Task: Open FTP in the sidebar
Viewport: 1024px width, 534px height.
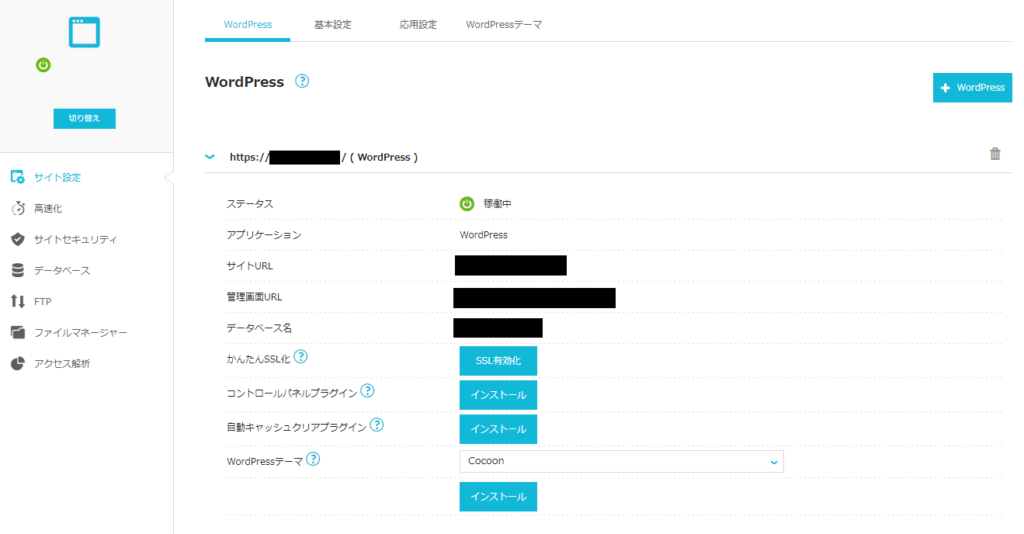Action: pyautogui.click(x=42, y=301)
